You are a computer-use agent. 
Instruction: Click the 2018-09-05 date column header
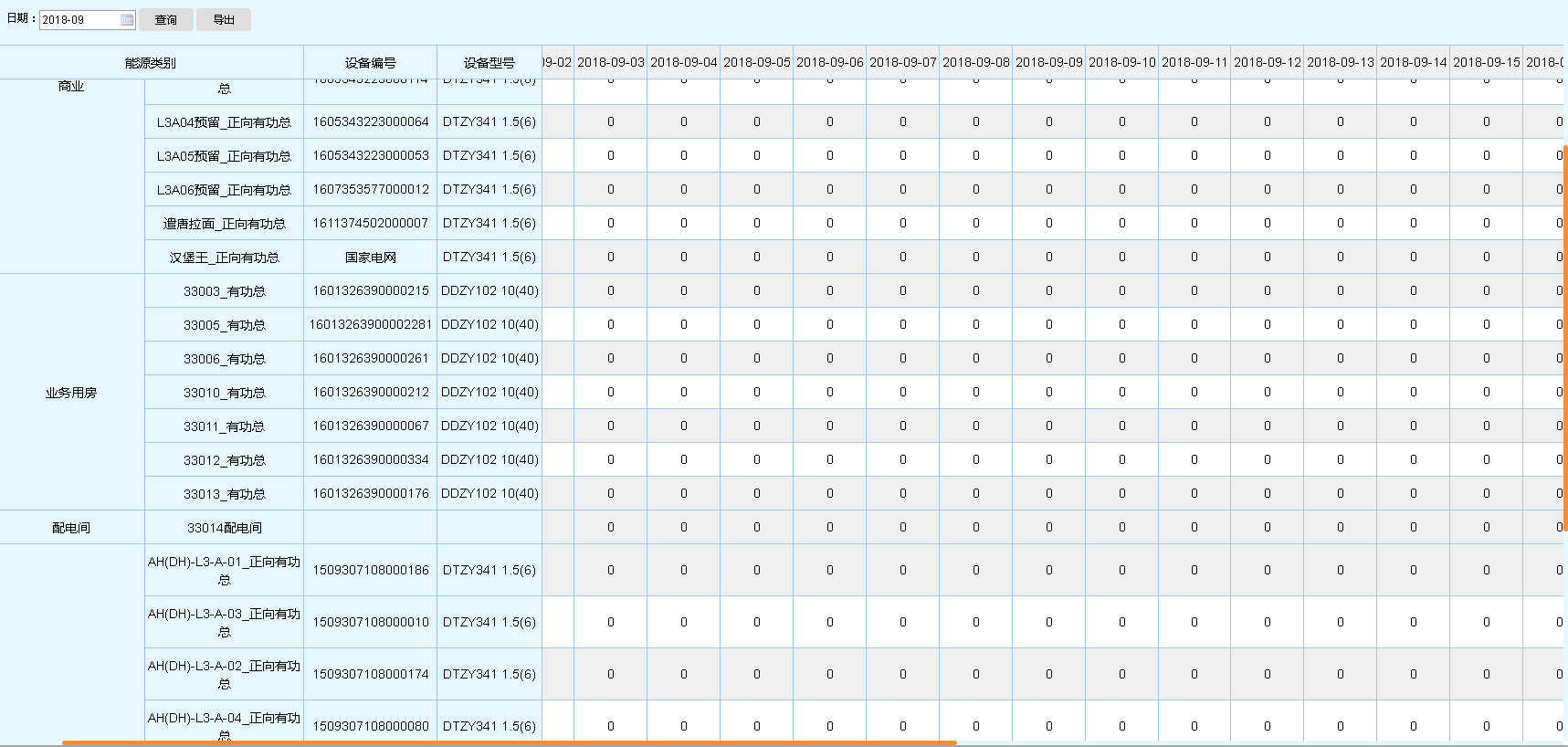point(757,62)
